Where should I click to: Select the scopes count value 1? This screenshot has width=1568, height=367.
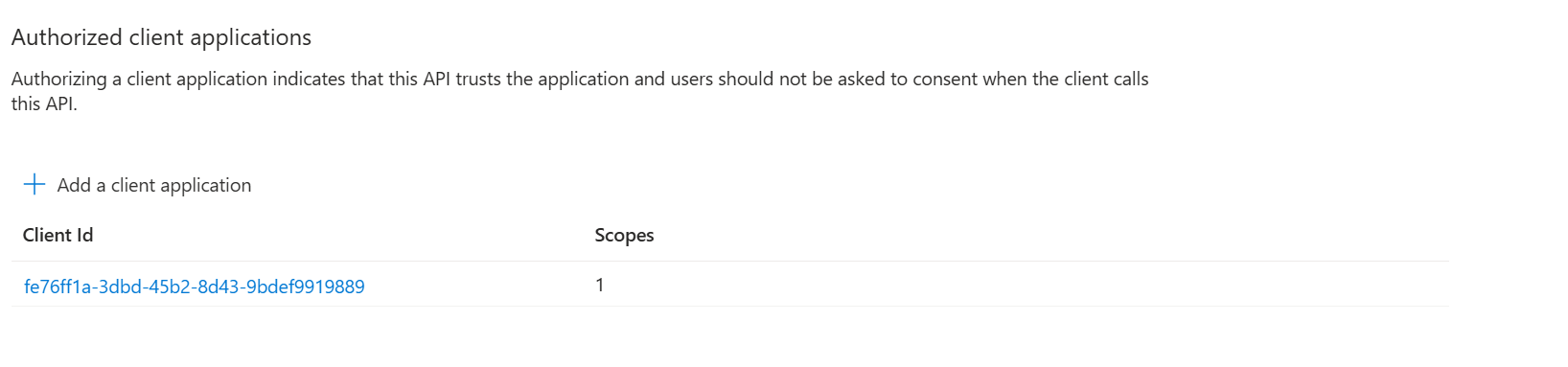tap(600, 285)
